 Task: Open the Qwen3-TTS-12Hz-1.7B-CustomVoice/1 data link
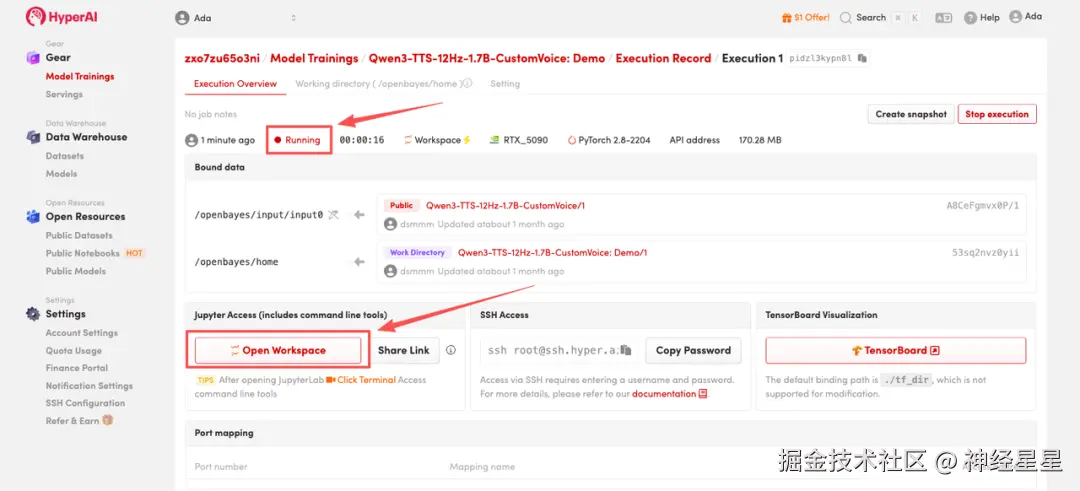coord(506,205)
